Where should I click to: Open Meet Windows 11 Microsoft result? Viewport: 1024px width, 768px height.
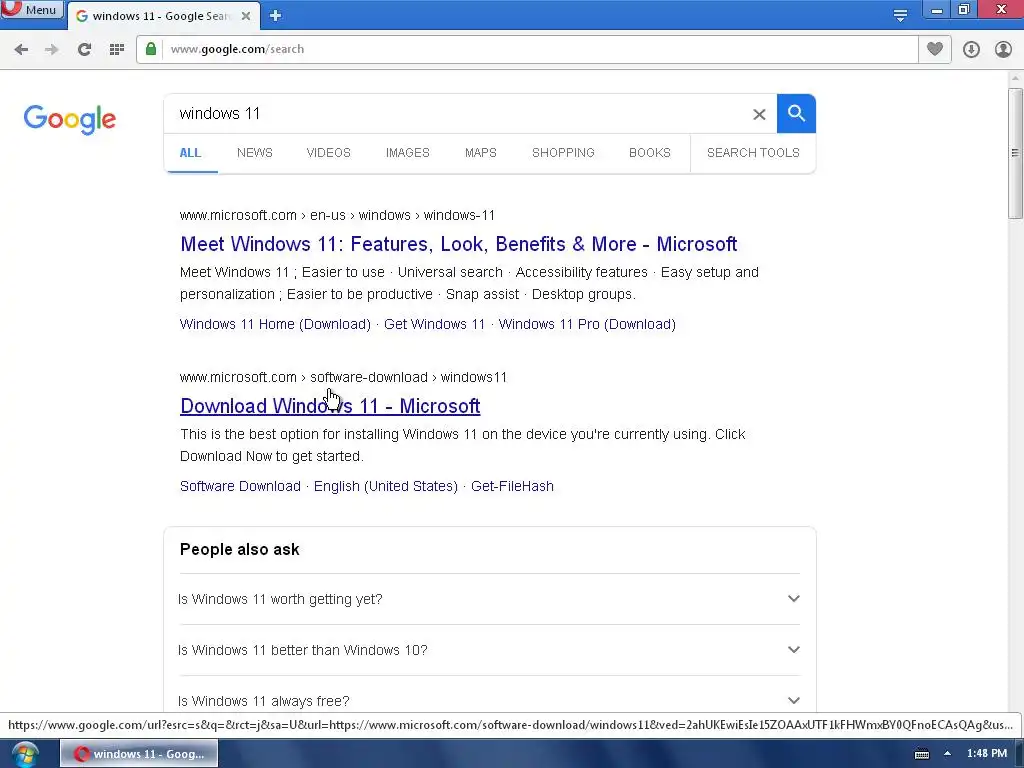click(458, 244)
